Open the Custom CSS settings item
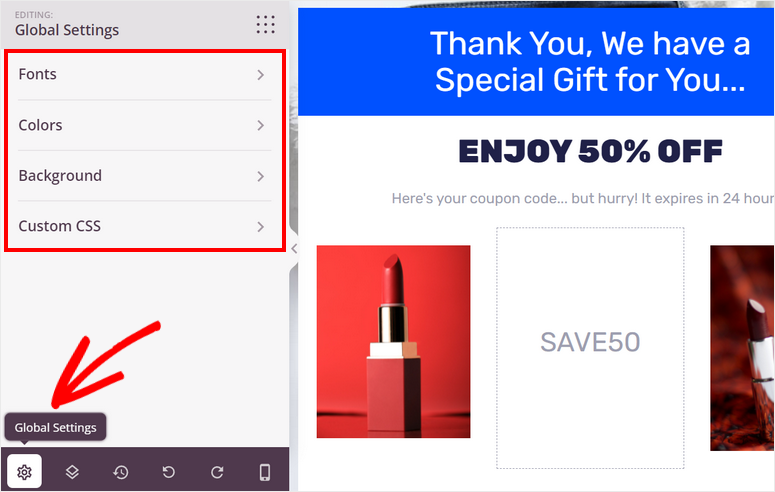The height and width of the screenshot is (492, 775). (145, 226)
